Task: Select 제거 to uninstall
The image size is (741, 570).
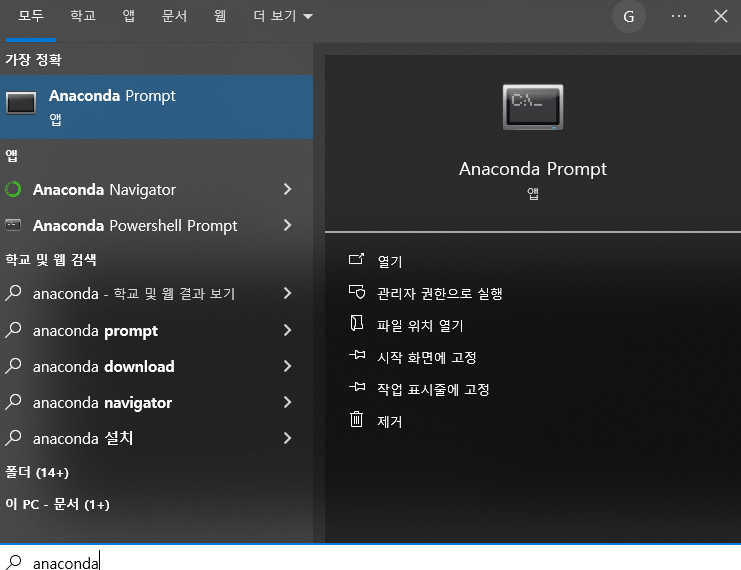Action: pos(390,421)
